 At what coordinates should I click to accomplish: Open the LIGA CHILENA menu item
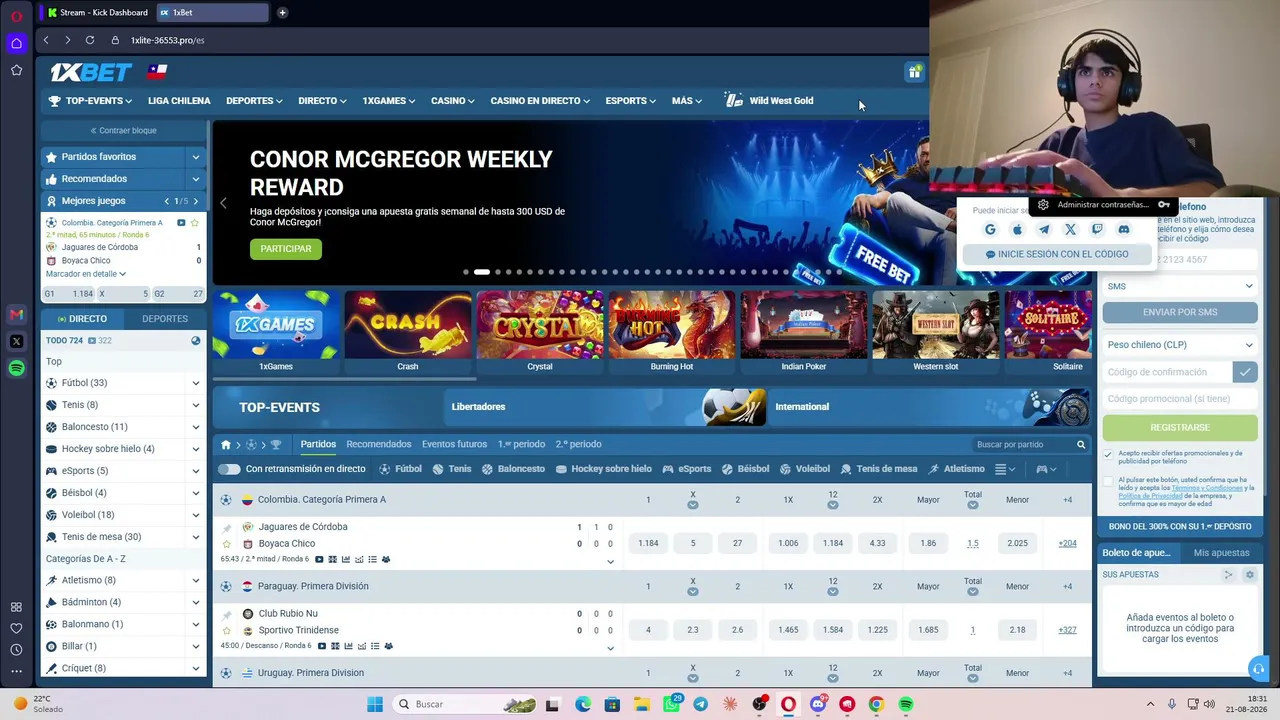pos(179,101)
